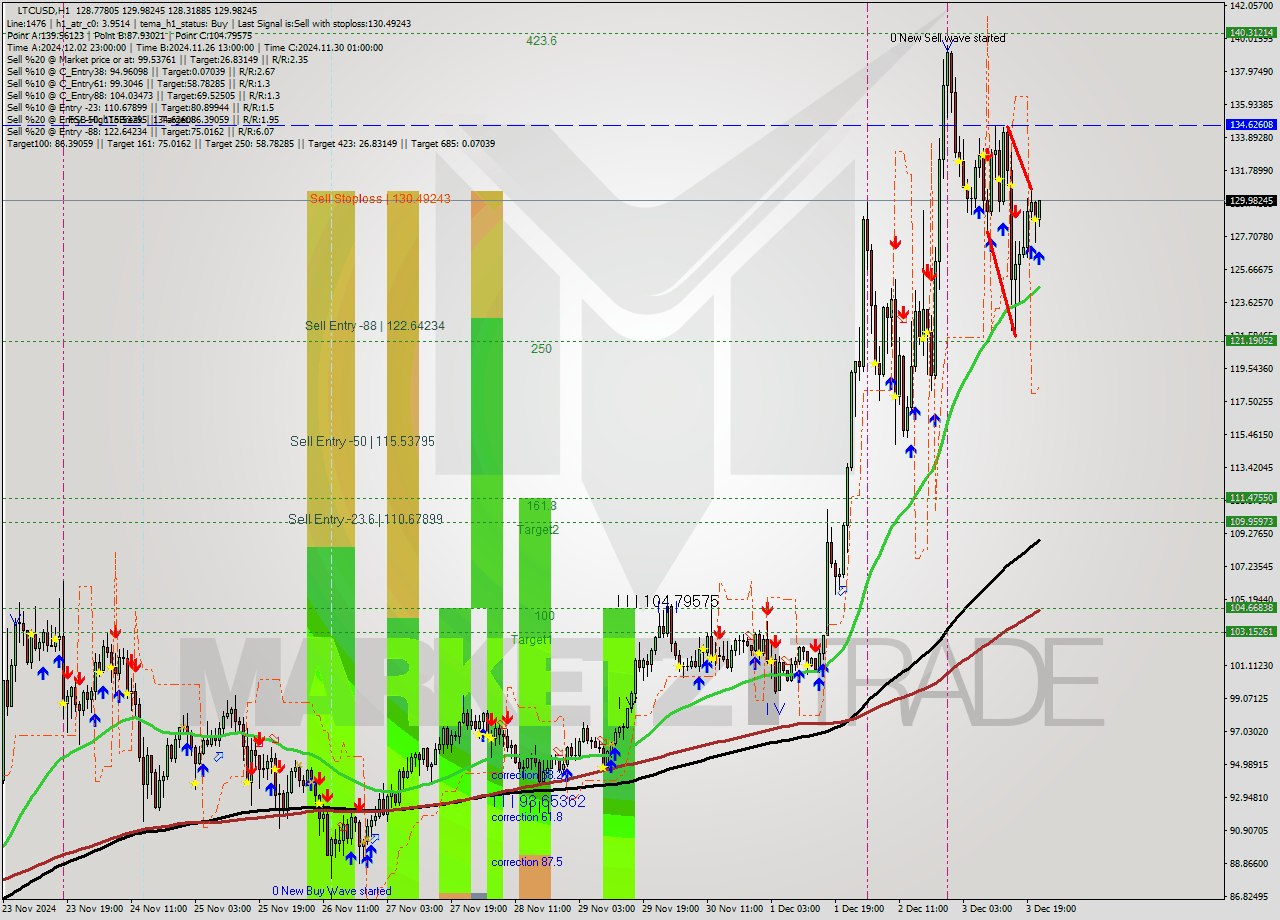The height and width of the screenshot is (920, 1280).
Task: Select the Target100: 86.39059 targets line
Action: click(x=251, y=143)
